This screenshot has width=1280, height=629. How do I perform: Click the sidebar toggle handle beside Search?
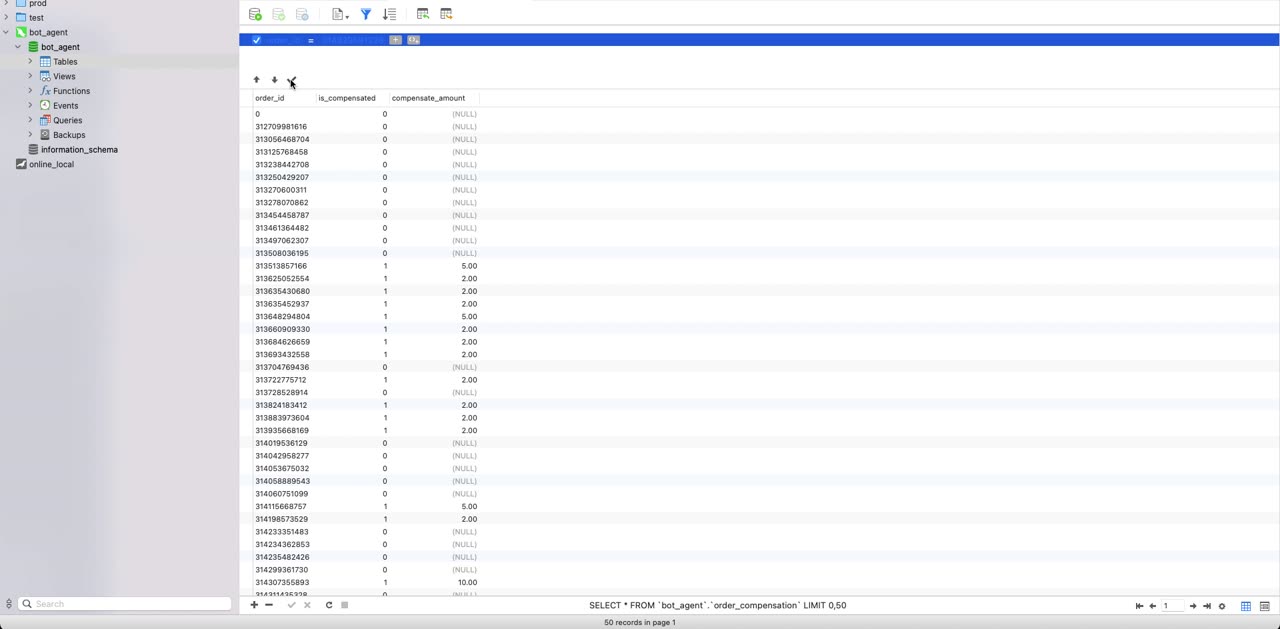pos(9,604)
